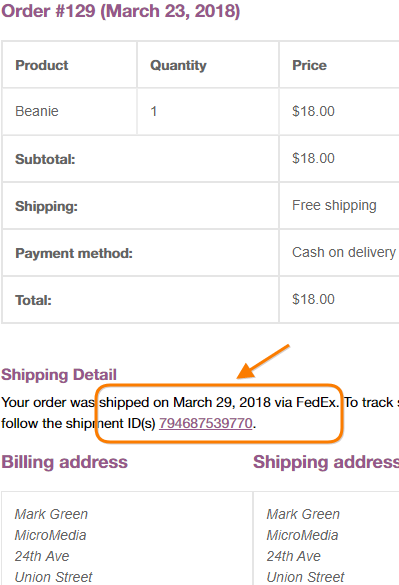Image resolution: width=399 pixels, height=585 pixels.
Task: Open tracking link 794687539770
Action: point(206,423)
